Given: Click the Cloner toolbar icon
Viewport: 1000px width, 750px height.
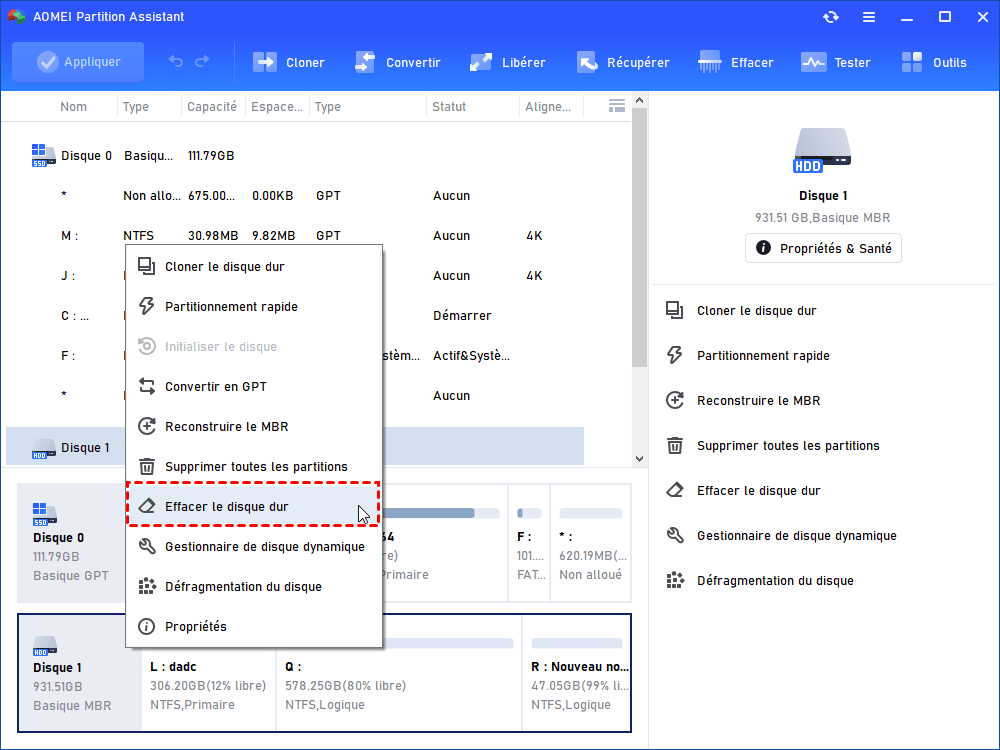Looking at the screenshot, I should (x=265, y=62).
